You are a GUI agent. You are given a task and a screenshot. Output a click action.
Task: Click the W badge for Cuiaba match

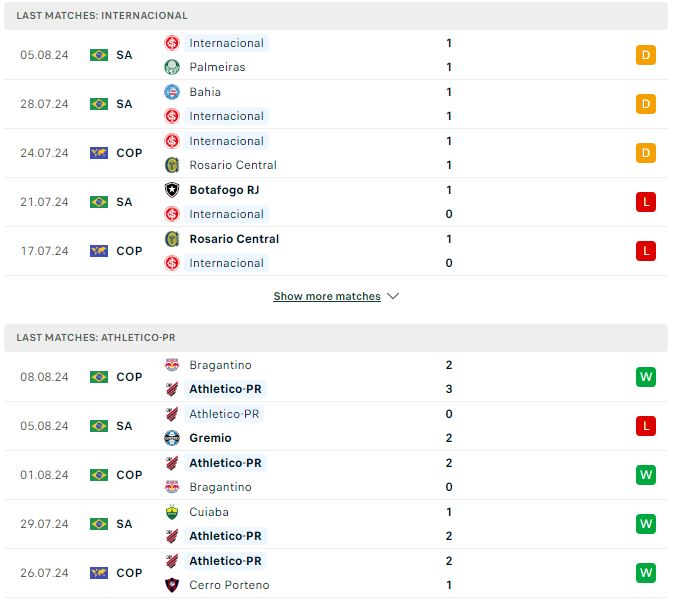coord(646,524)
